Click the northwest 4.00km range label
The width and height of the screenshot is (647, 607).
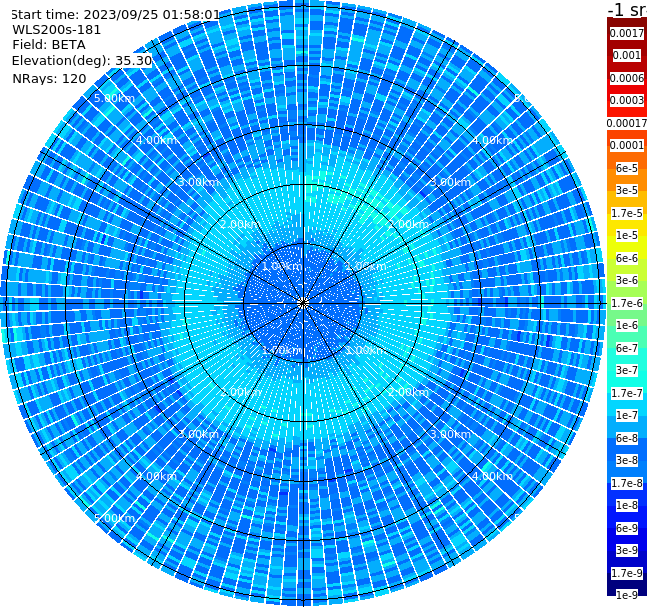click(156, 140)
